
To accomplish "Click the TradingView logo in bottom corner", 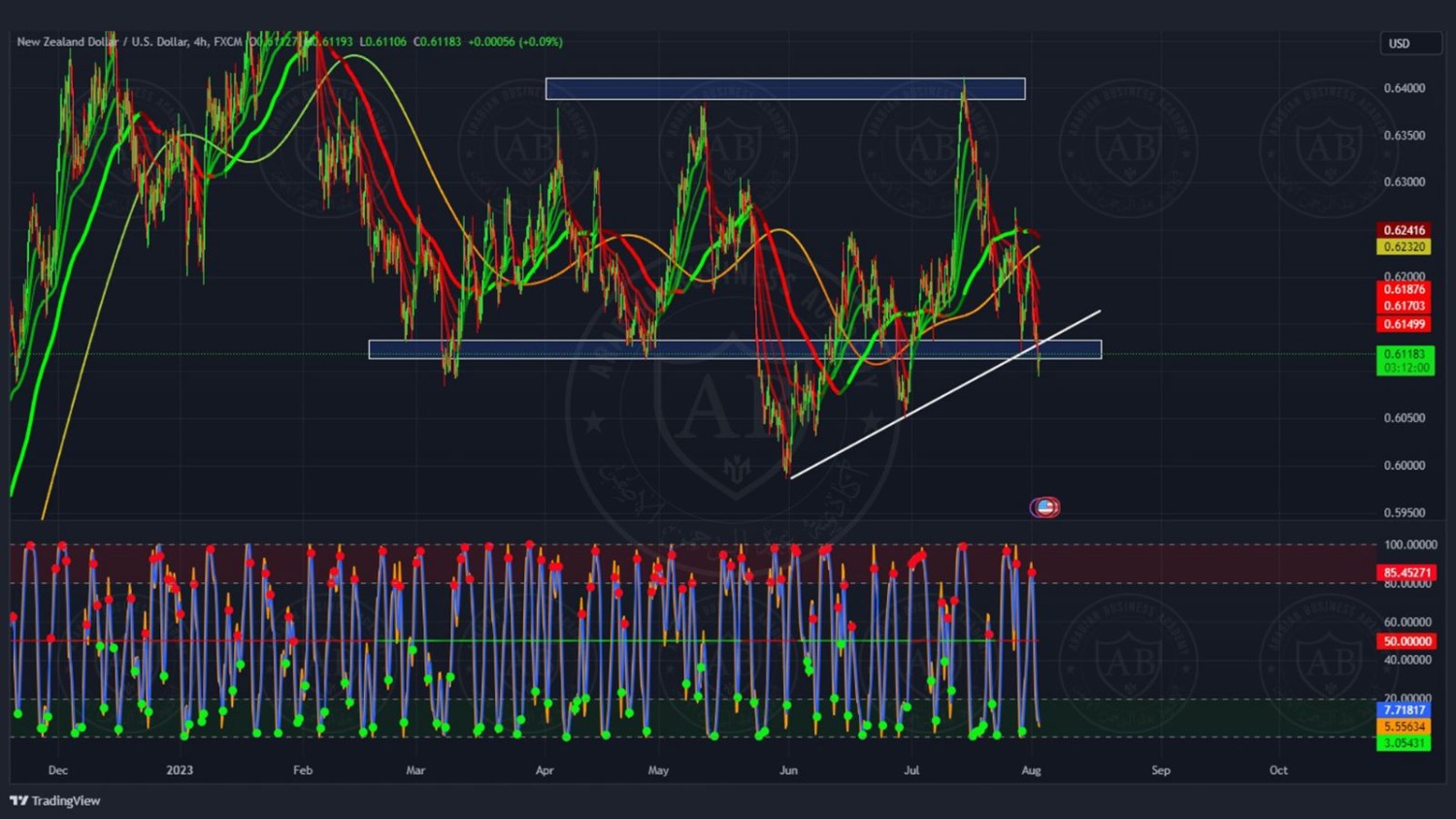I will coord(55,801).
